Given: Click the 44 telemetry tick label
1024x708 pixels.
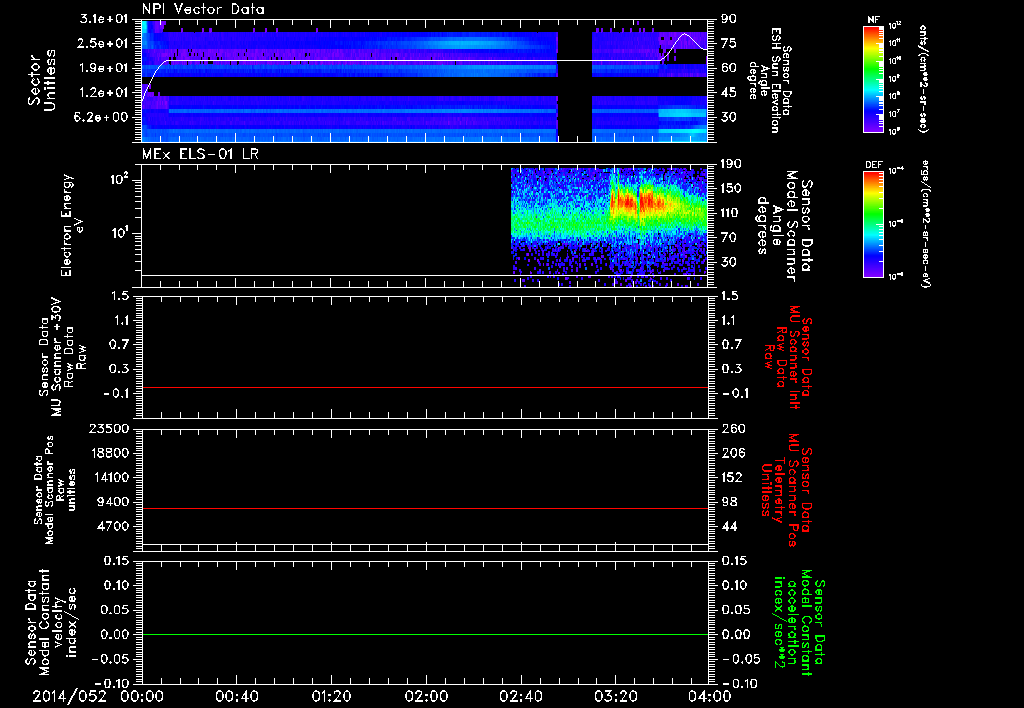Looking at the screenshot, I should (x=729, y=526).
